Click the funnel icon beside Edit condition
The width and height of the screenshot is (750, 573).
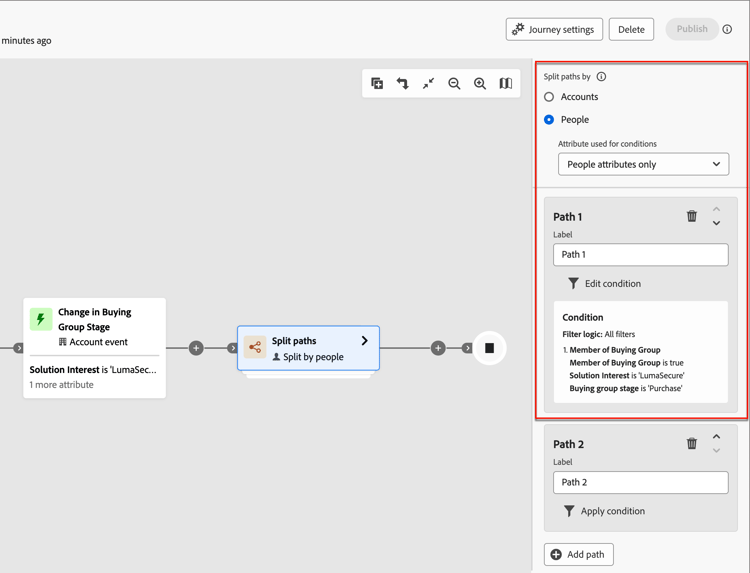[x=573, y=284]
